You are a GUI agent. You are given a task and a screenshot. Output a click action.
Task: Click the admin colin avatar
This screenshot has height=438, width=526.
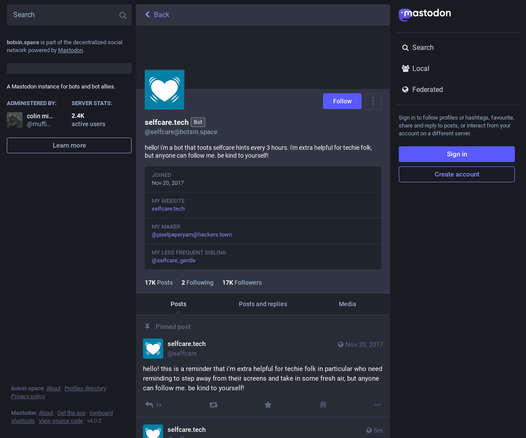click(15, 120)
